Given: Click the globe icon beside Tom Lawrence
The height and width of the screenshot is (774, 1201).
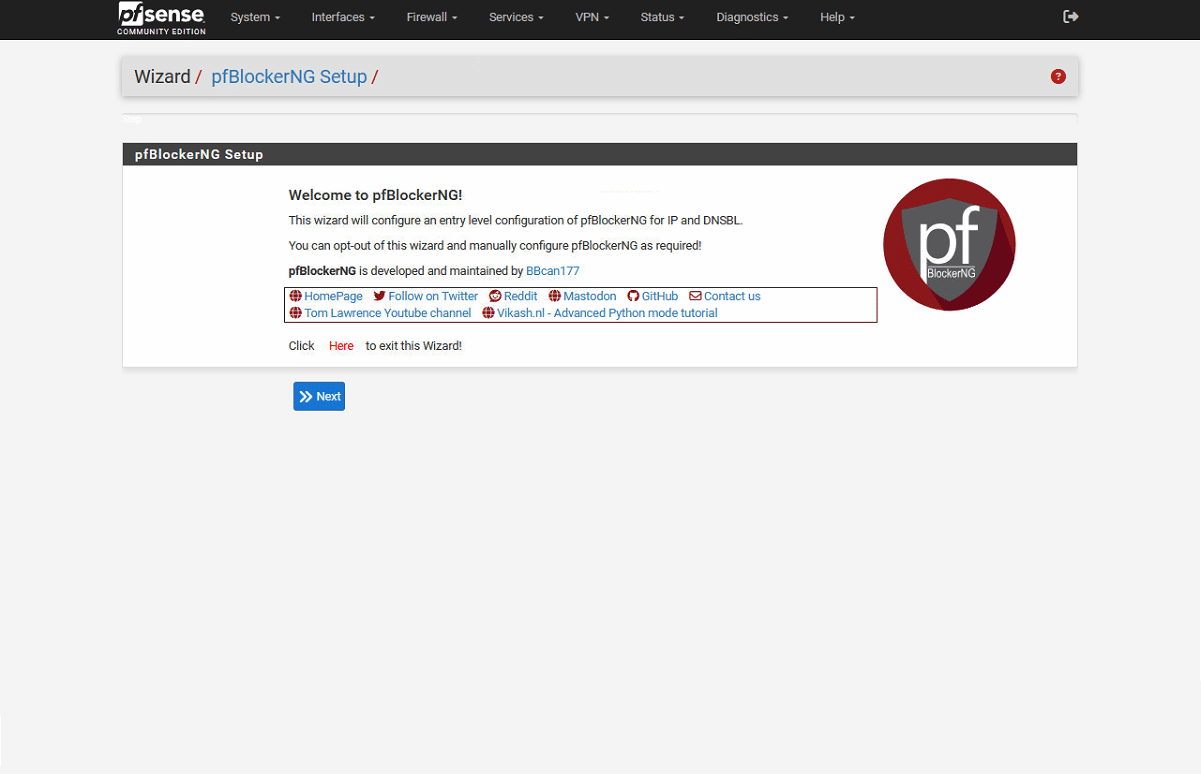Looking at the screenshot, I should 295,313.
